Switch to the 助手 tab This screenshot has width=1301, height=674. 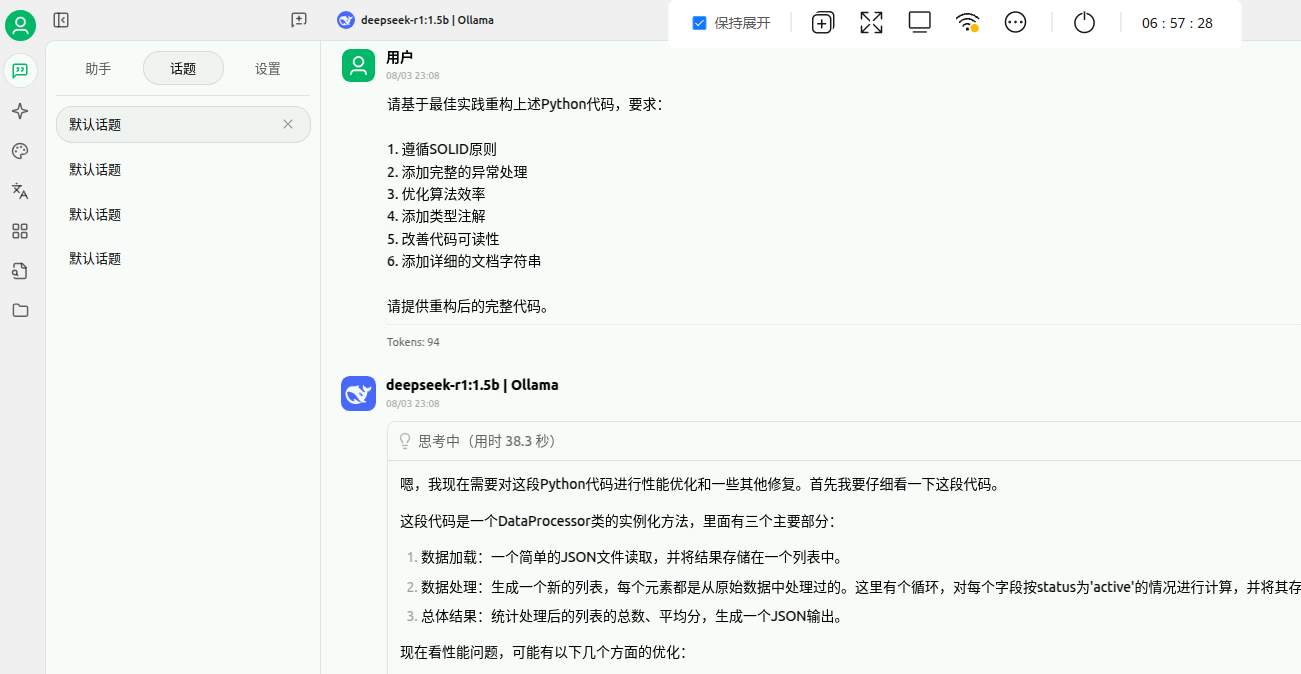pyautogui.click(x=98, y=69)
